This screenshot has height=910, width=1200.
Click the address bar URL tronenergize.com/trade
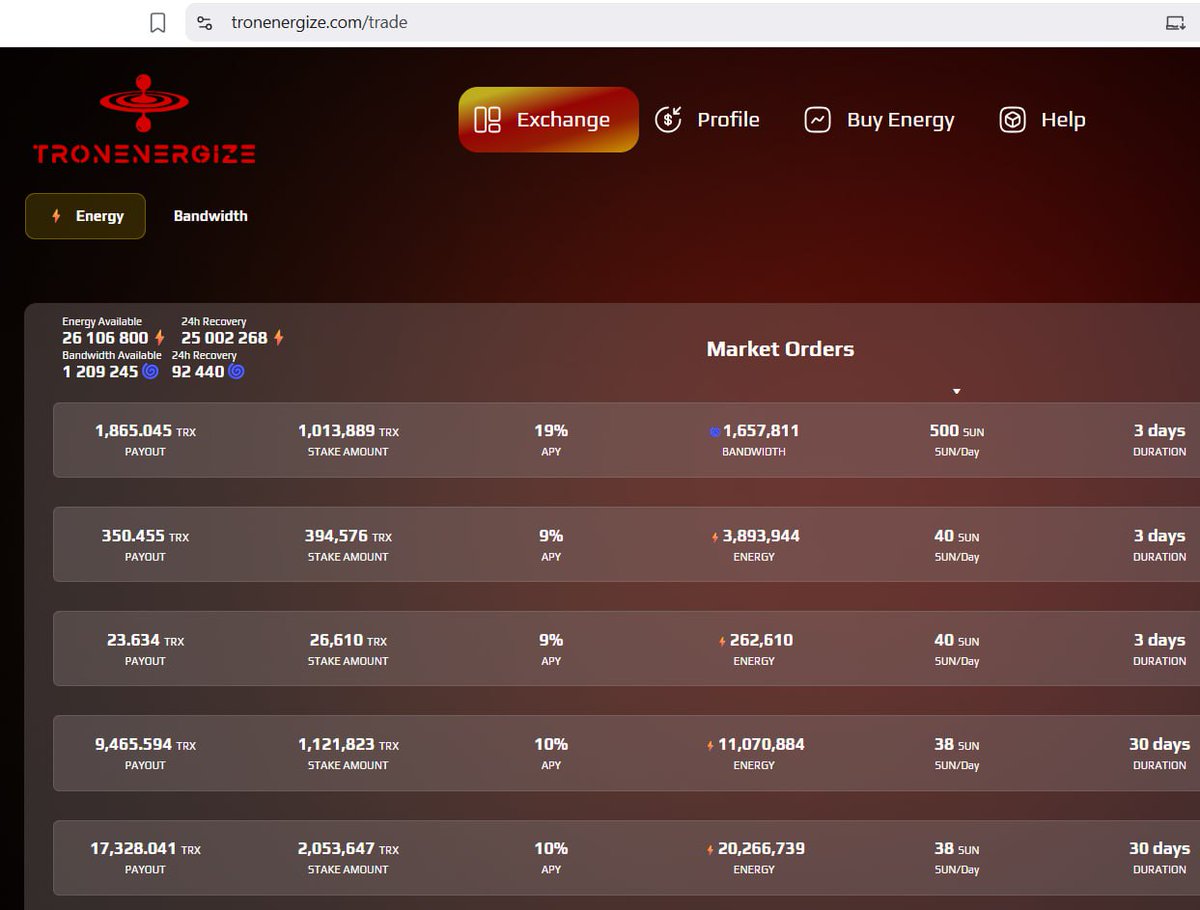click(319, 22)
